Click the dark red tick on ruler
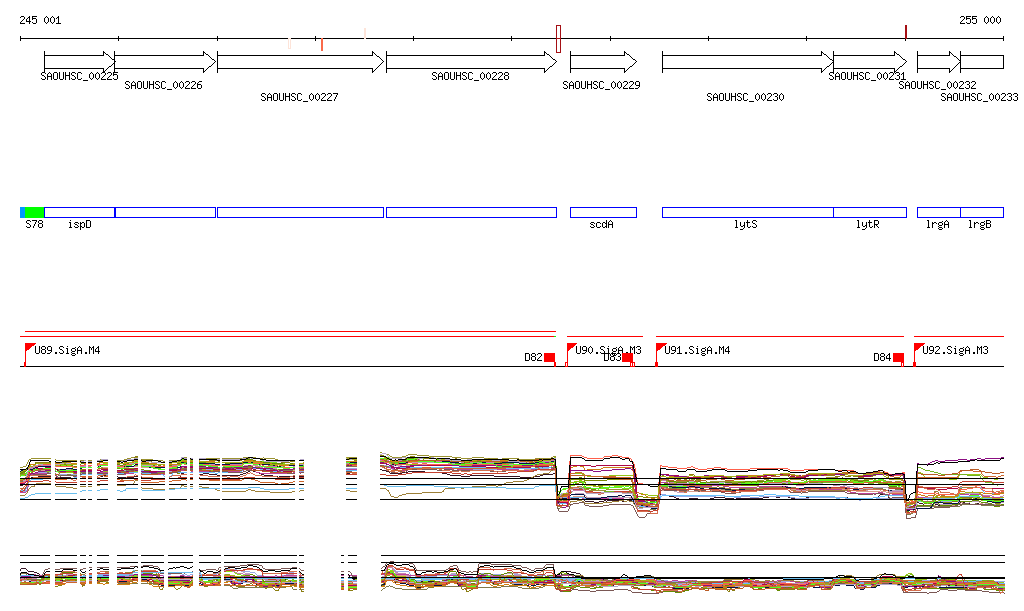Screen dimensions: 1024x611 tap(906, 32)
